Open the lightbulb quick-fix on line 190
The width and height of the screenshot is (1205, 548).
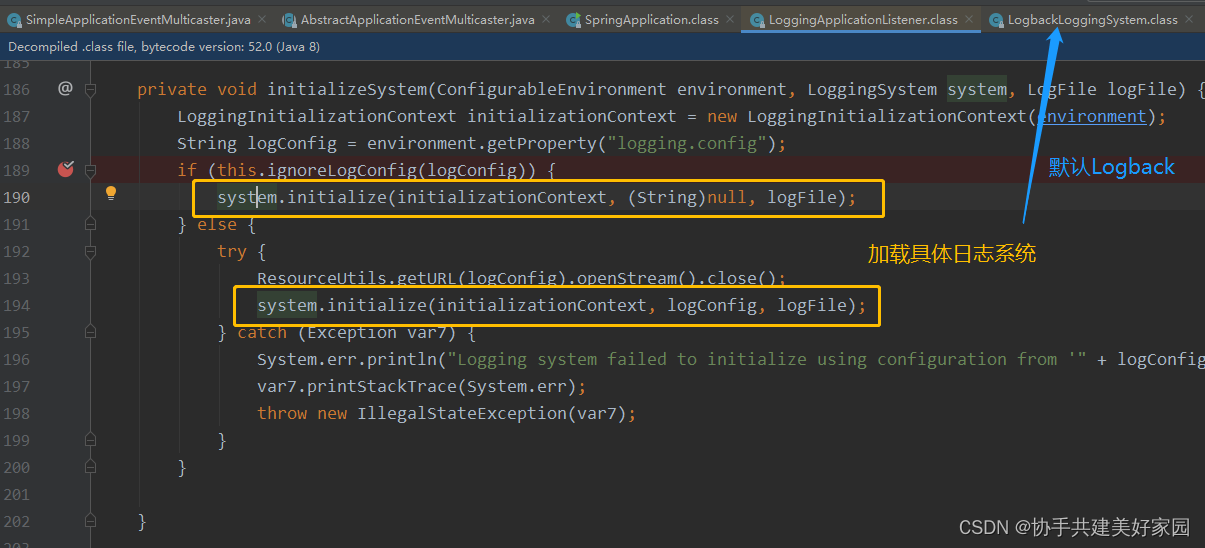point(111,193)
